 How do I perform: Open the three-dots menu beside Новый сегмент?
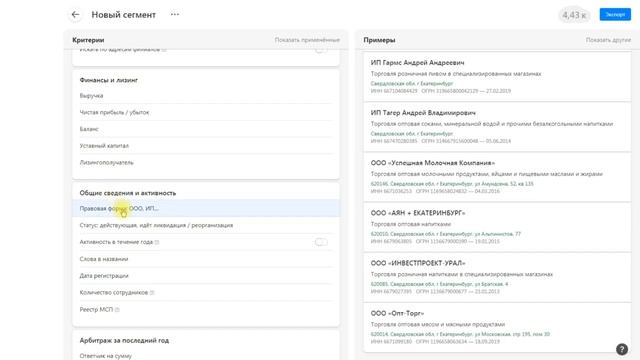(175, 14)
